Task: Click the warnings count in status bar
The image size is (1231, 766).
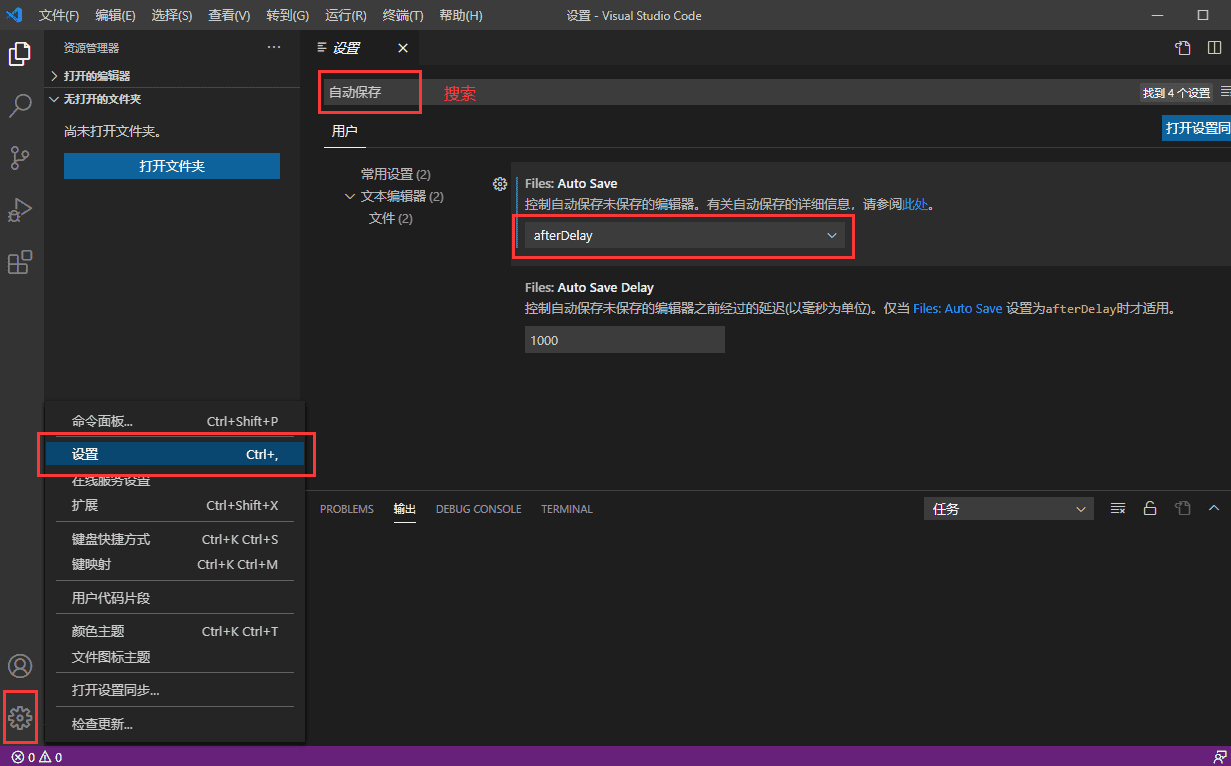Action: click(52, 757)
